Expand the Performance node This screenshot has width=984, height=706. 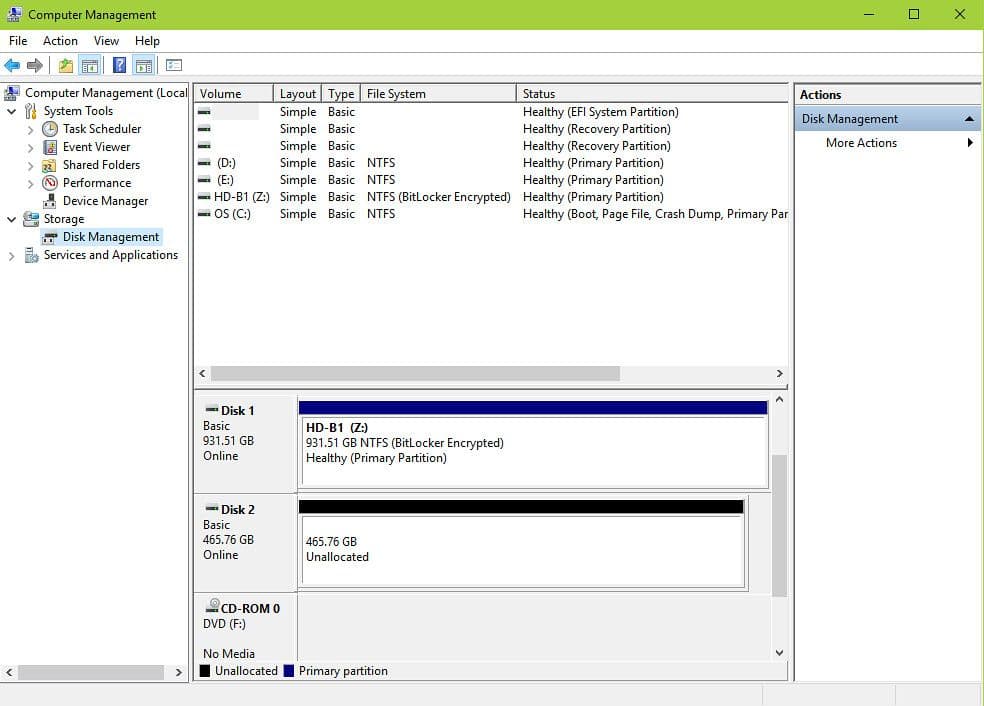(x=30, y=183)
